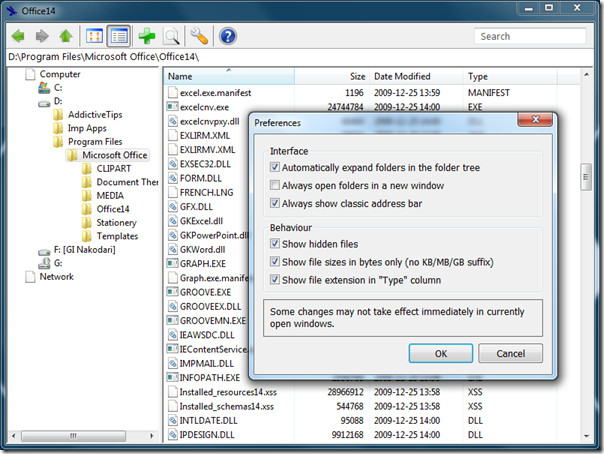Open the Imp Apps folder in the tree
Screen dimensions: 604x454
(x=87, y=128)
